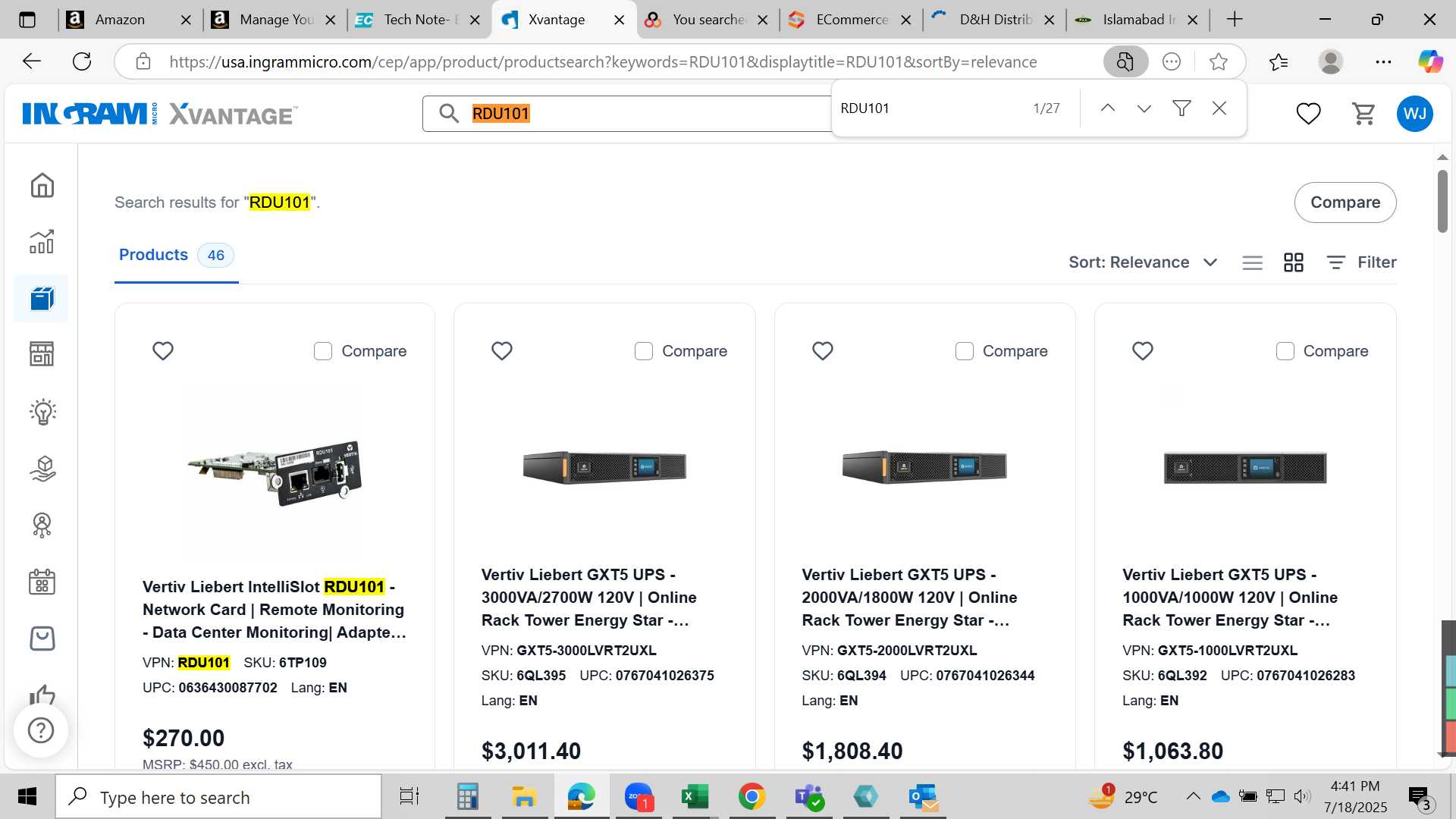
Task: Favorite the GXT5 2000VA UPS product
Action: (x=823, y=351)
